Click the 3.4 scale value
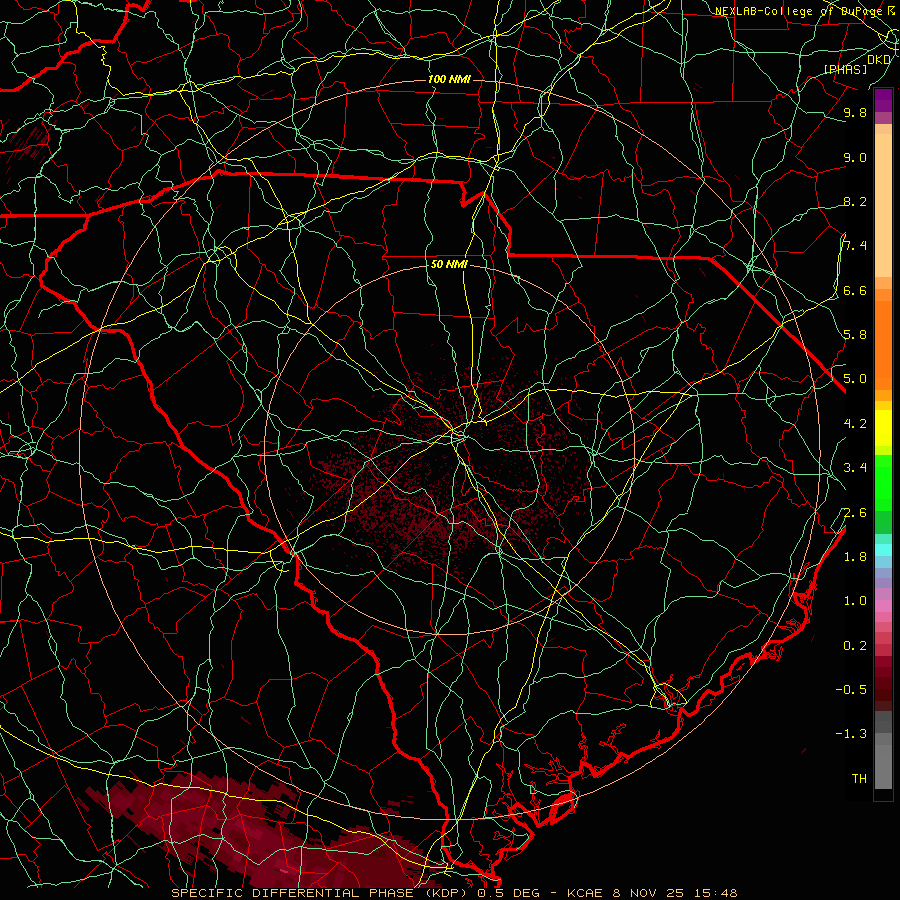900x900 pixels. (x=855, y=468)
